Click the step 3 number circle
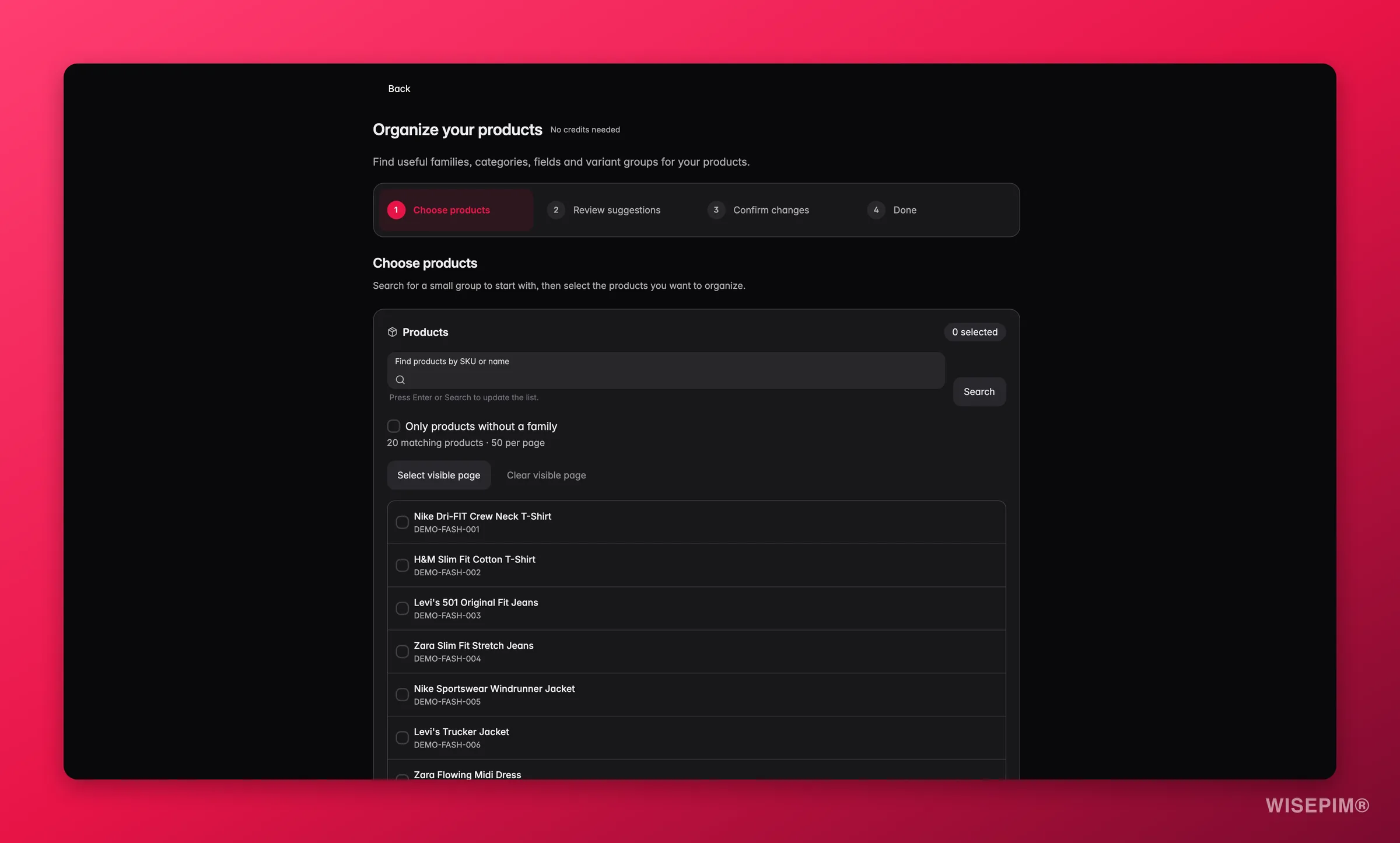 click(x=716, y=210)
